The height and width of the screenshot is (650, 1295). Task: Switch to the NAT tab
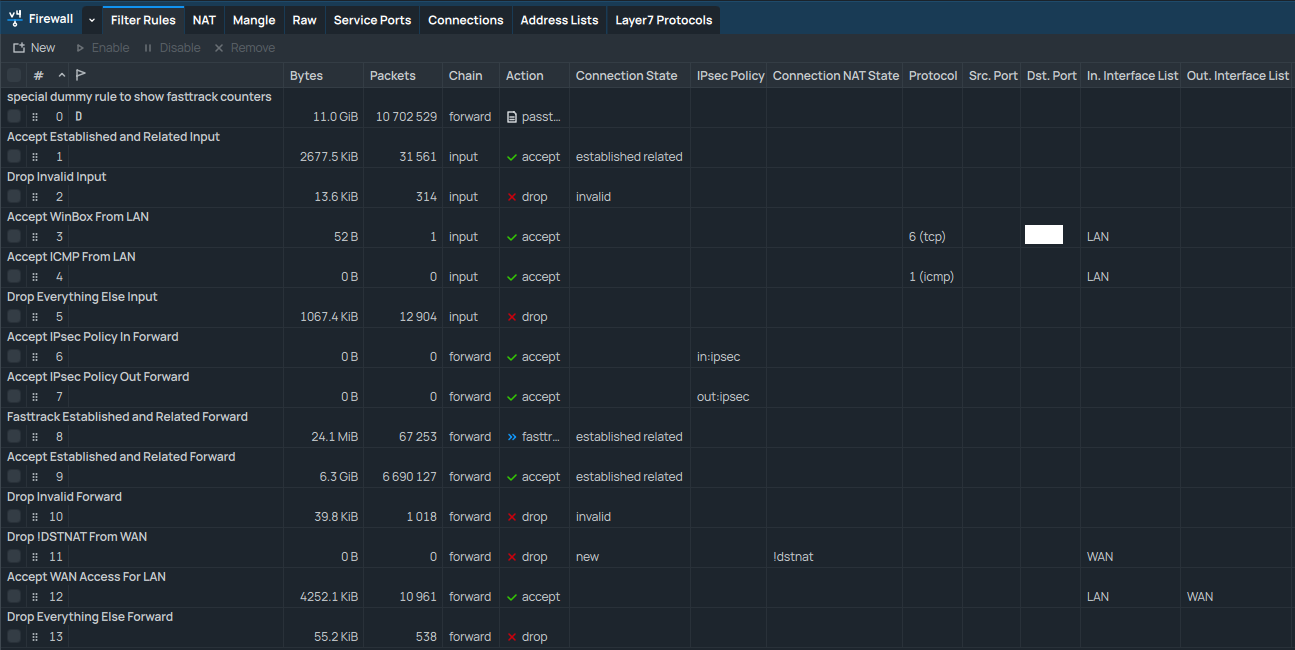coord(204,20)
